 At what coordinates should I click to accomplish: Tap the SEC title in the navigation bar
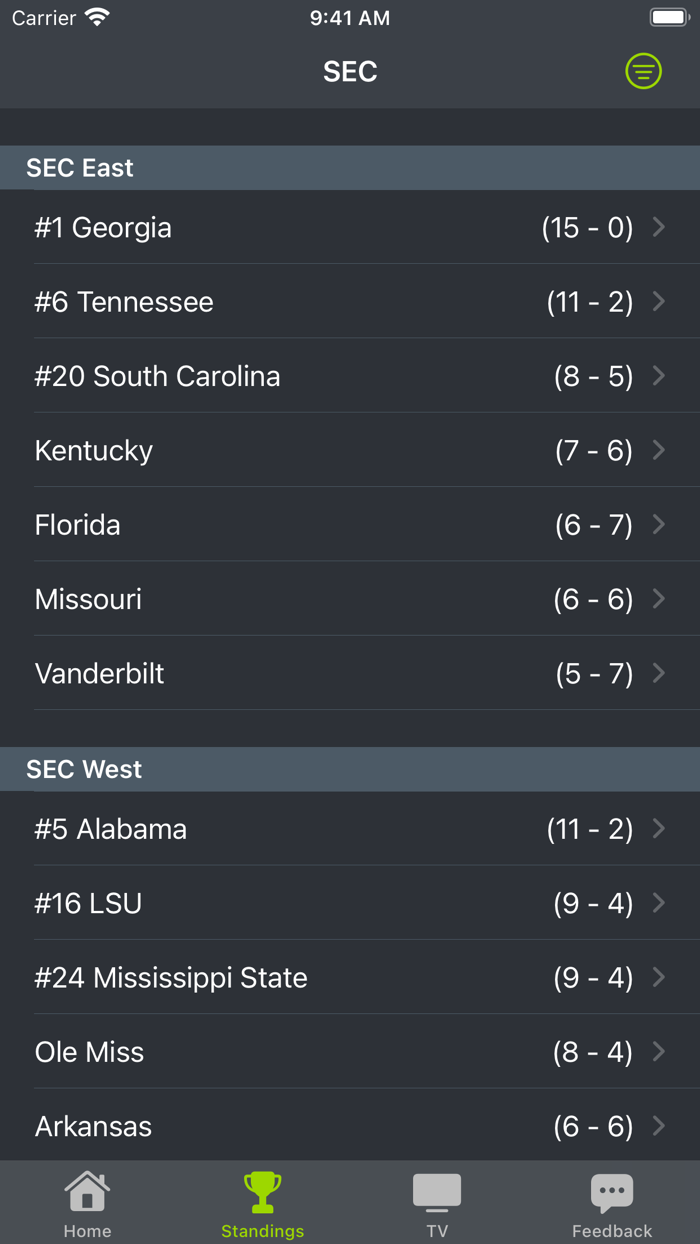tap(350, 71)
